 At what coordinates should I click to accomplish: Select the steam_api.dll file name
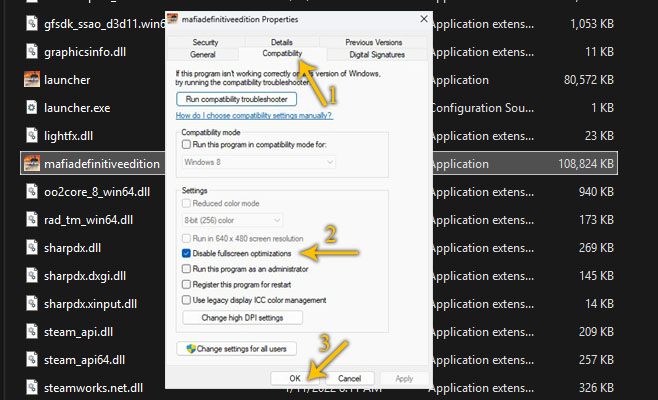[78, 332]
